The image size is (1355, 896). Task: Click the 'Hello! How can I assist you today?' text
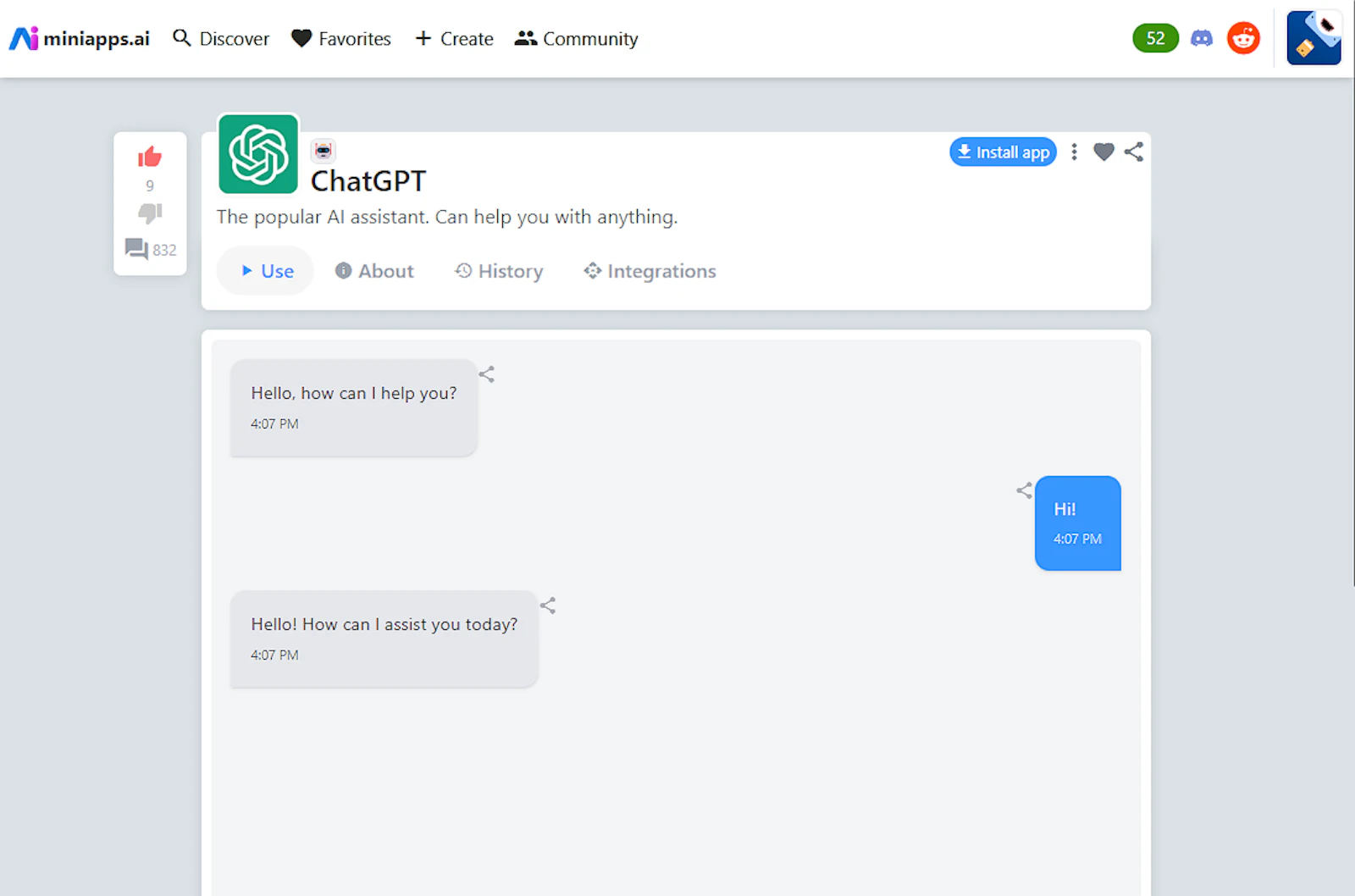384,624
